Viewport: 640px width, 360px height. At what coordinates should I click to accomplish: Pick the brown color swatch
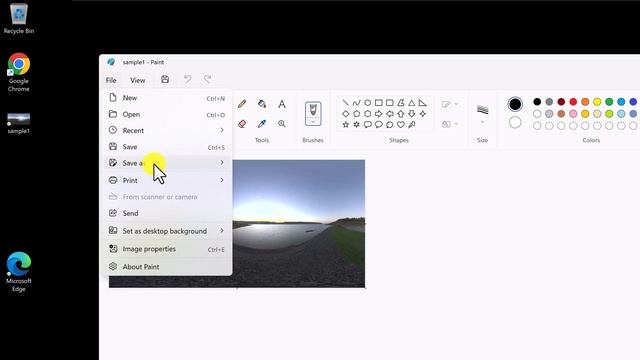coord(561,113)
